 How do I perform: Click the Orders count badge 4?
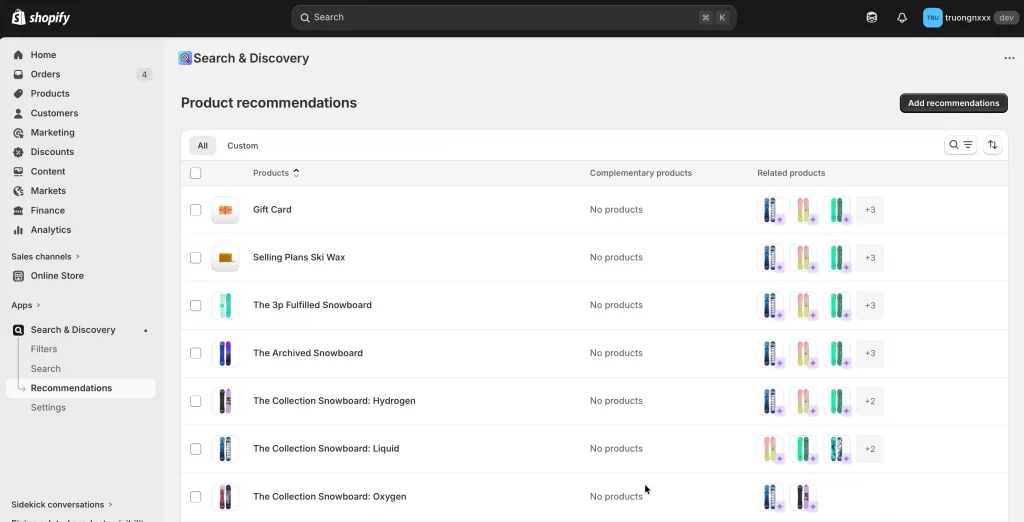[144, 74]
